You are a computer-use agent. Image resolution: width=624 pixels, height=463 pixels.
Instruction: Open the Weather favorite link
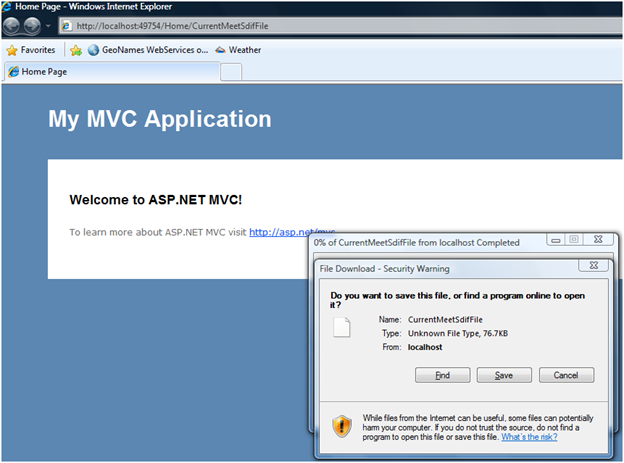tap(238, 49)
